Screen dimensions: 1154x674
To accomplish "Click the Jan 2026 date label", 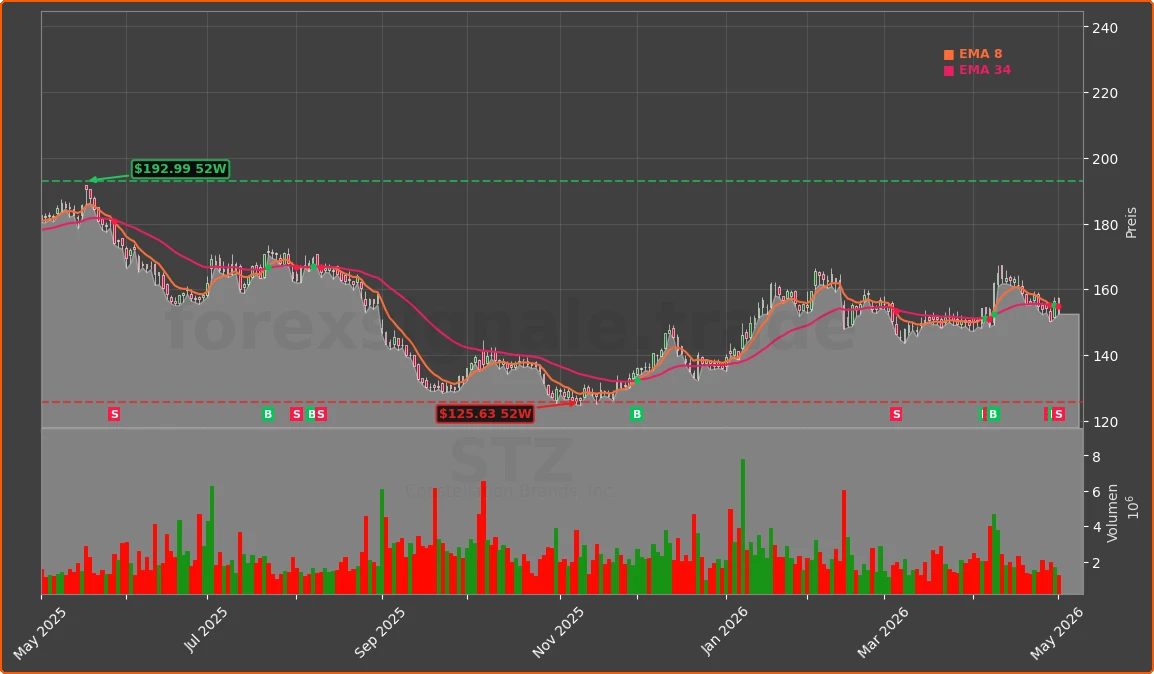I will [x=724, y=631].
